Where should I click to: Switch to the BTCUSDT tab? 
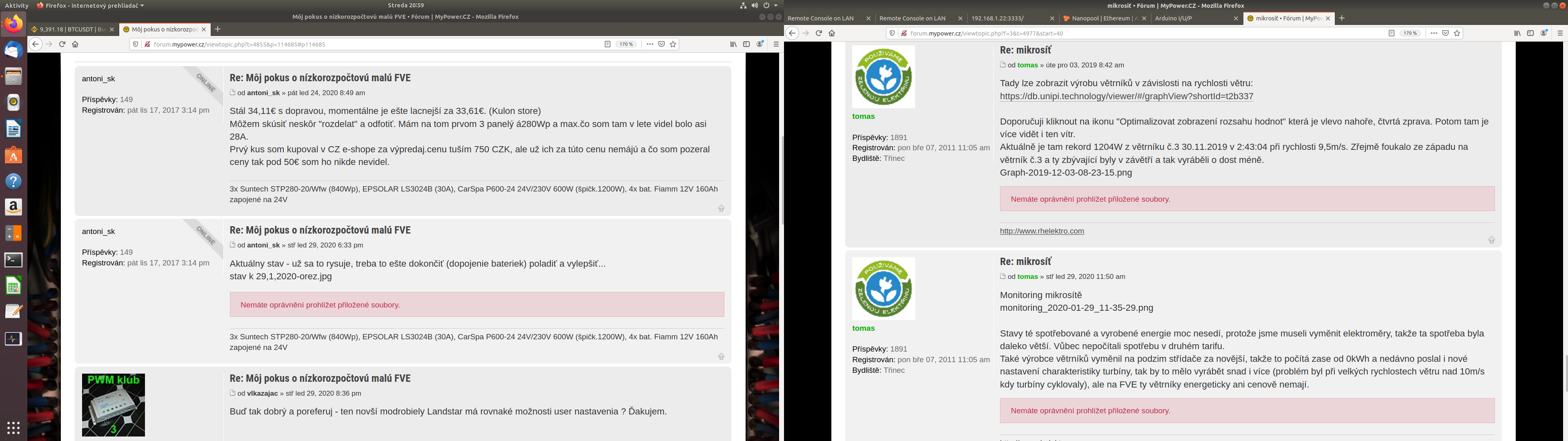[x=69, y=29]
